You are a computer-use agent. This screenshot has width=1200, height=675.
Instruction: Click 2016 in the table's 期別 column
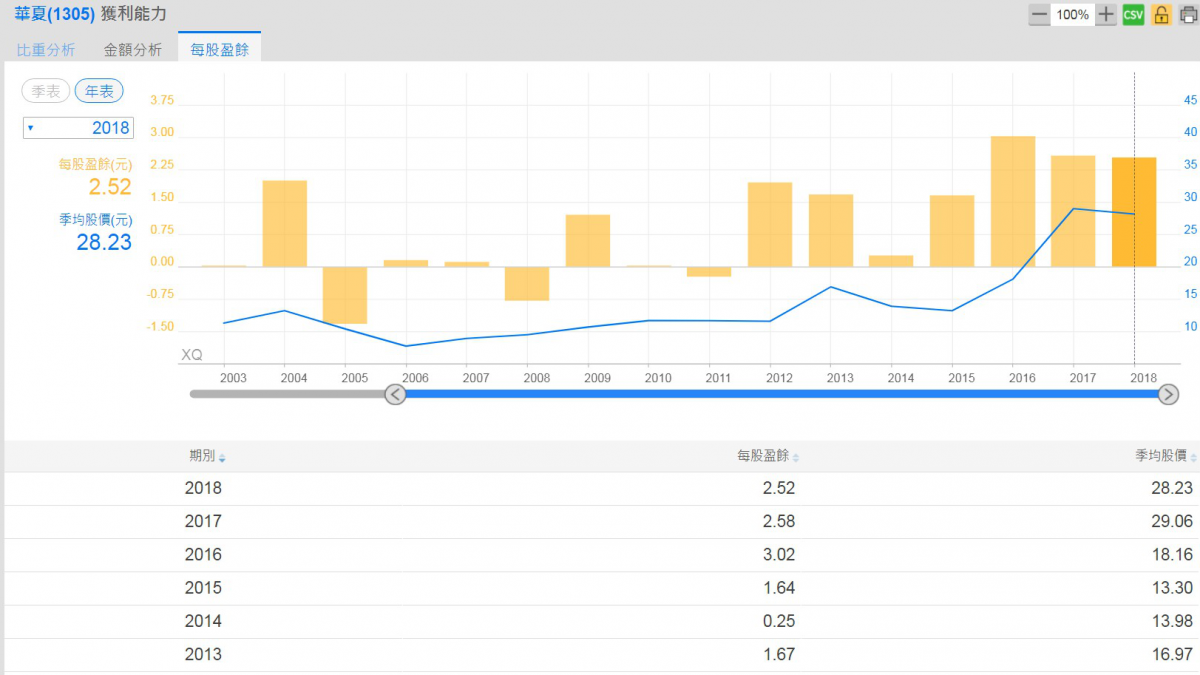(203, 555)
